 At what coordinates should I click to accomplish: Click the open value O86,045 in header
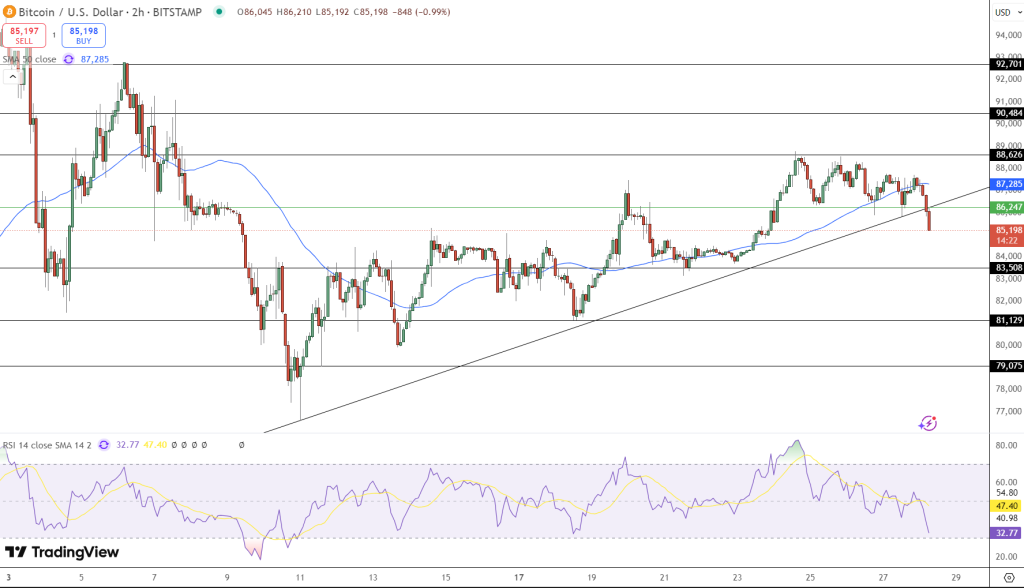tap(255, 12)
